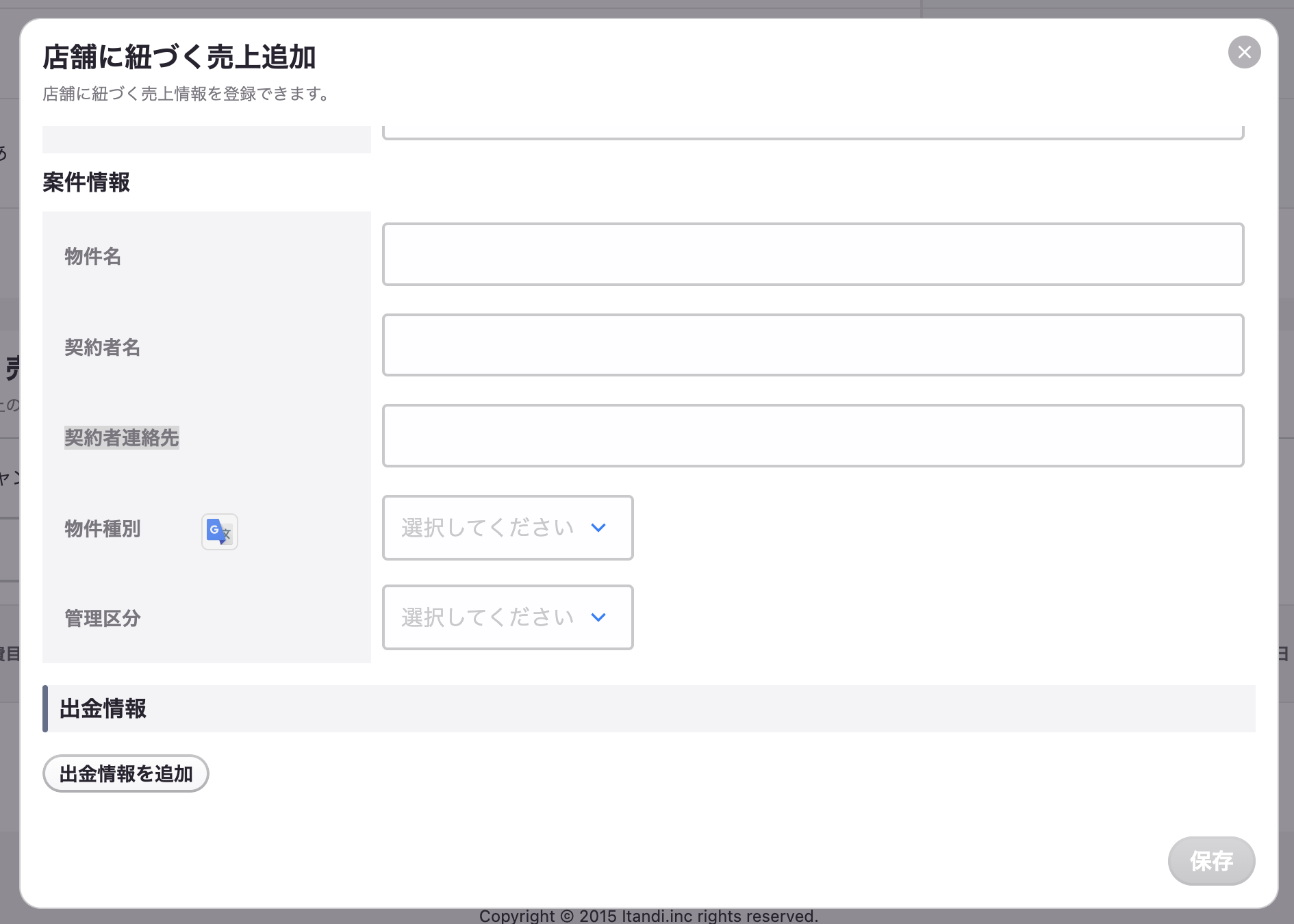Open the 管理区分 dropdown
Viewport: 1294px width, 924px height.
[507, 617]
